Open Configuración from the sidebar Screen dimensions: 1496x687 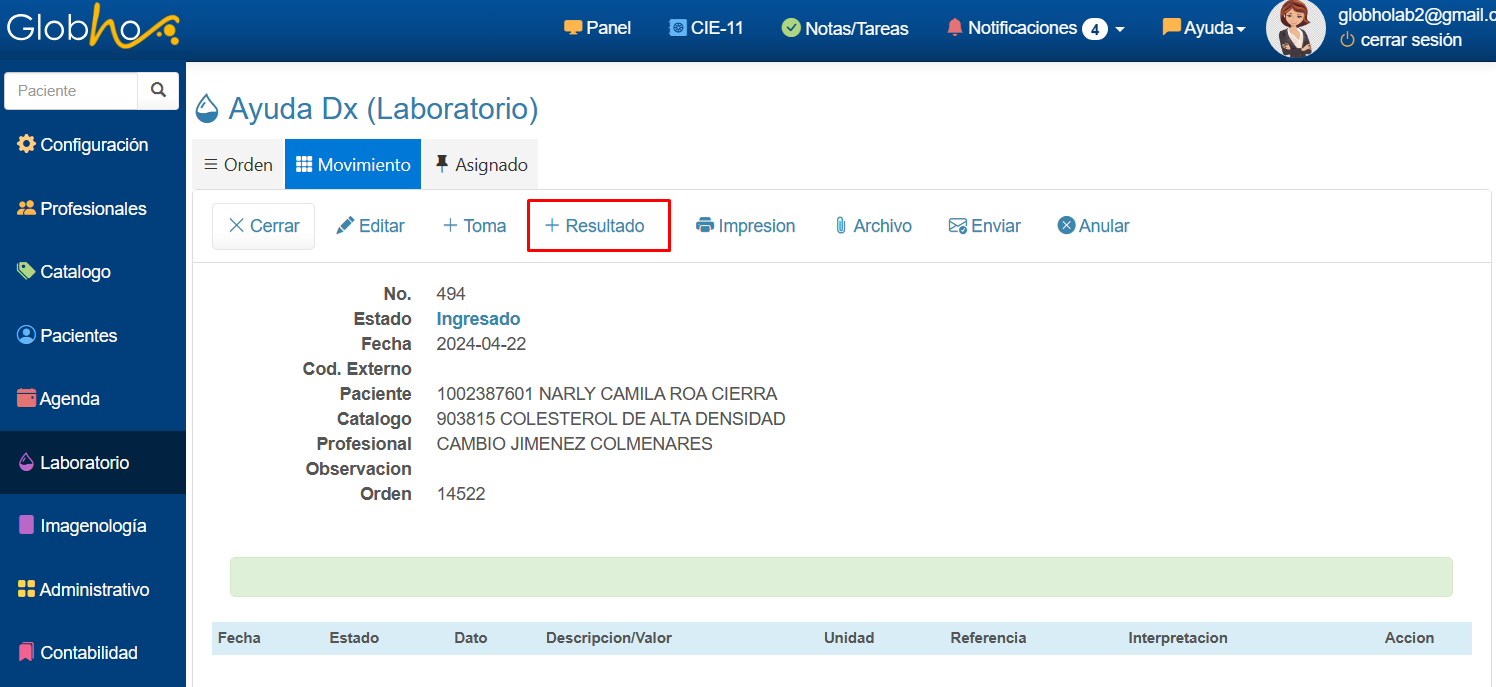click(x=83, y=145)
